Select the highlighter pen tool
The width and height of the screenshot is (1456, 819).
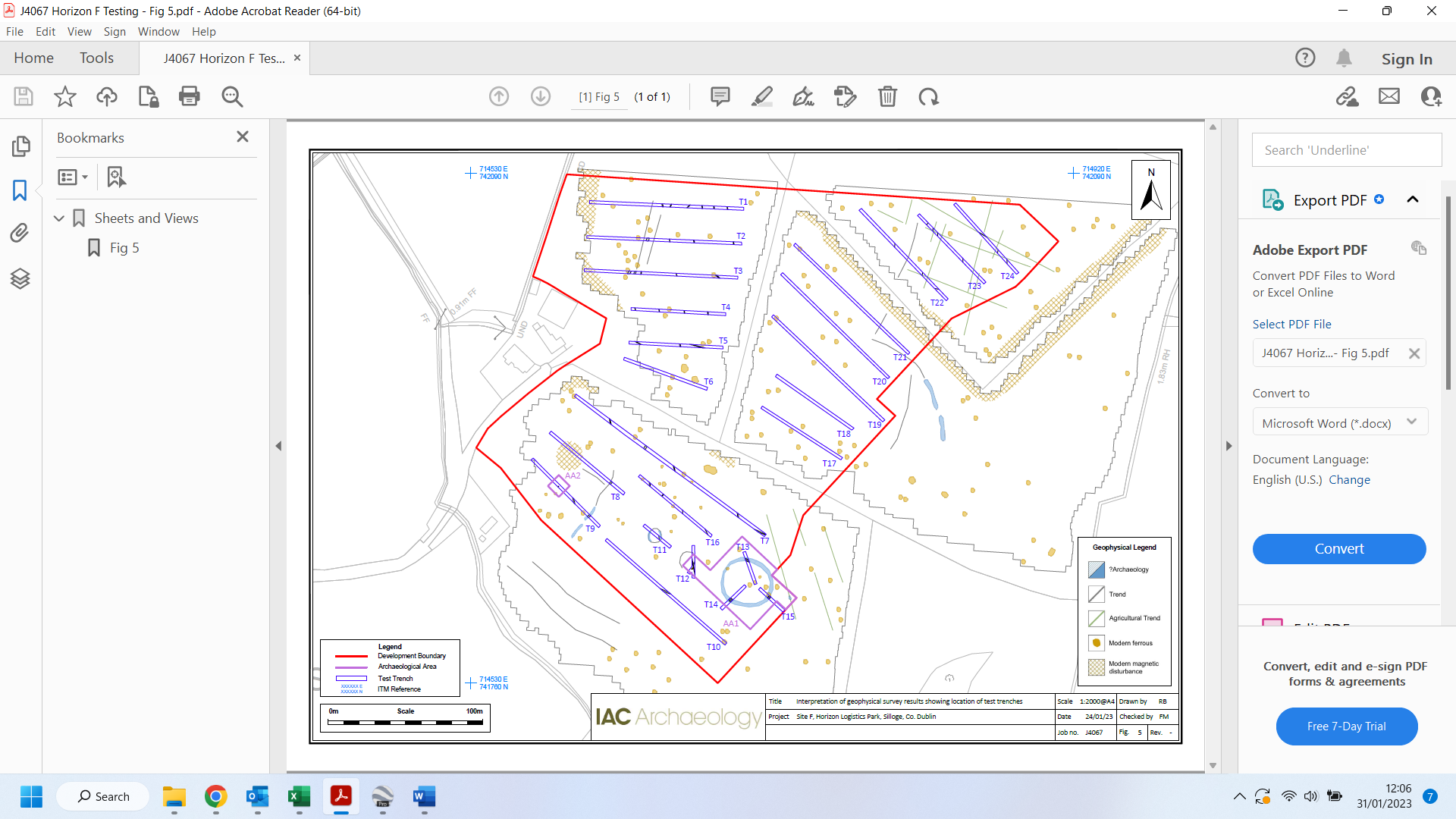(761, 96)
